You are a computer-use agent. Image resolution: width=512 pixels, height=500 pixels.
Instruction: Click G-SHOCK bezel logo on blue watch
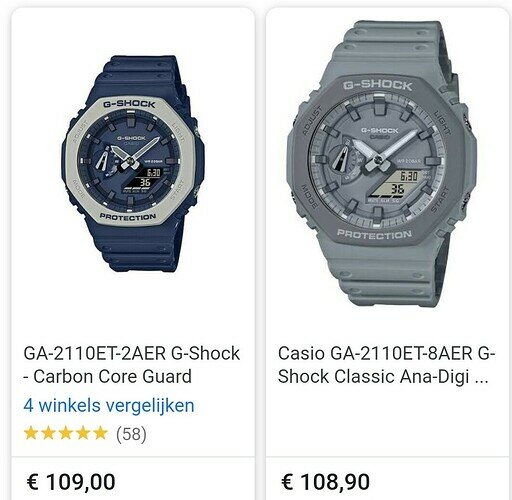point(129,104)
